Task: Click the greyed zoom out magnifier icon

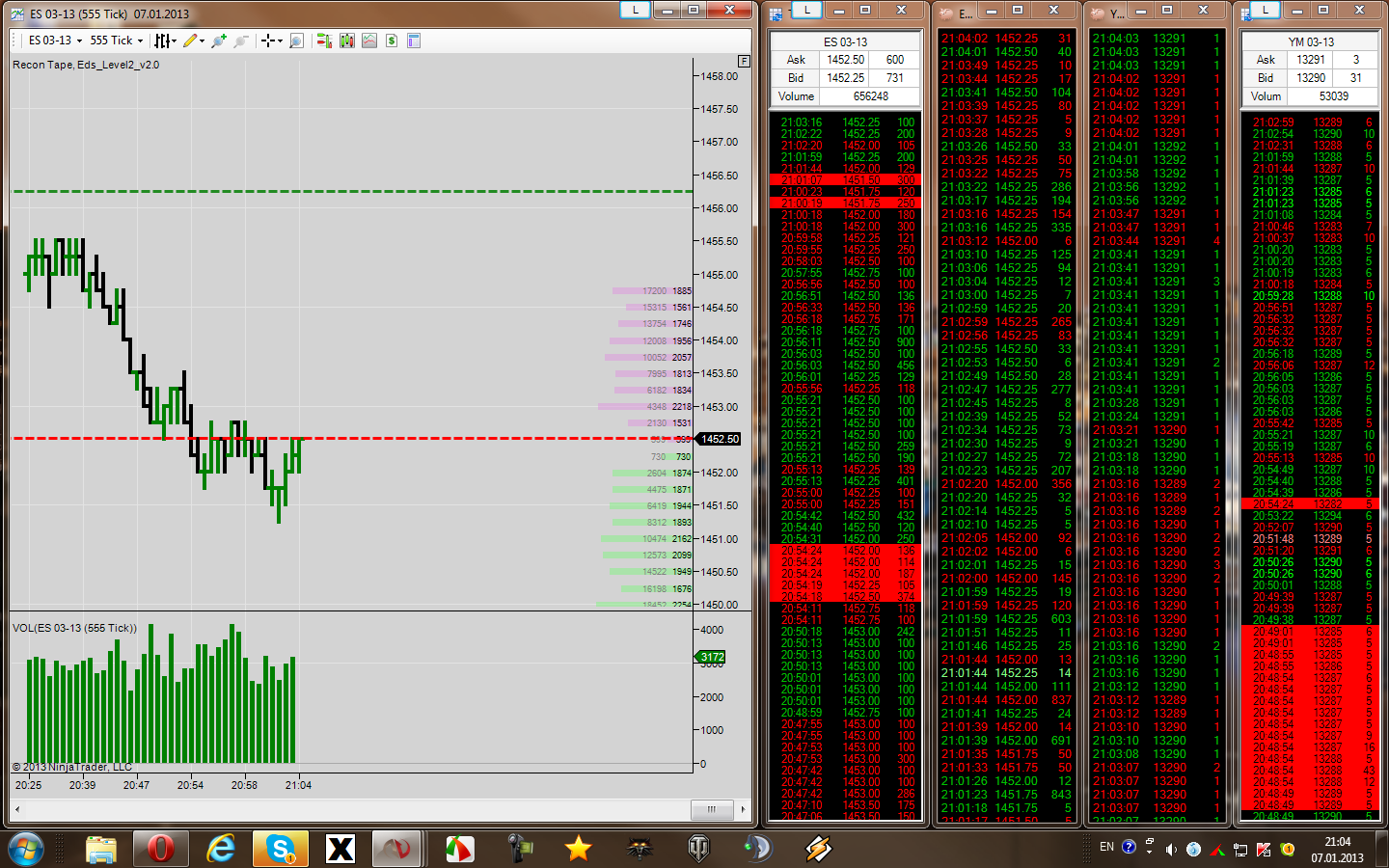Action: point(241,41)
